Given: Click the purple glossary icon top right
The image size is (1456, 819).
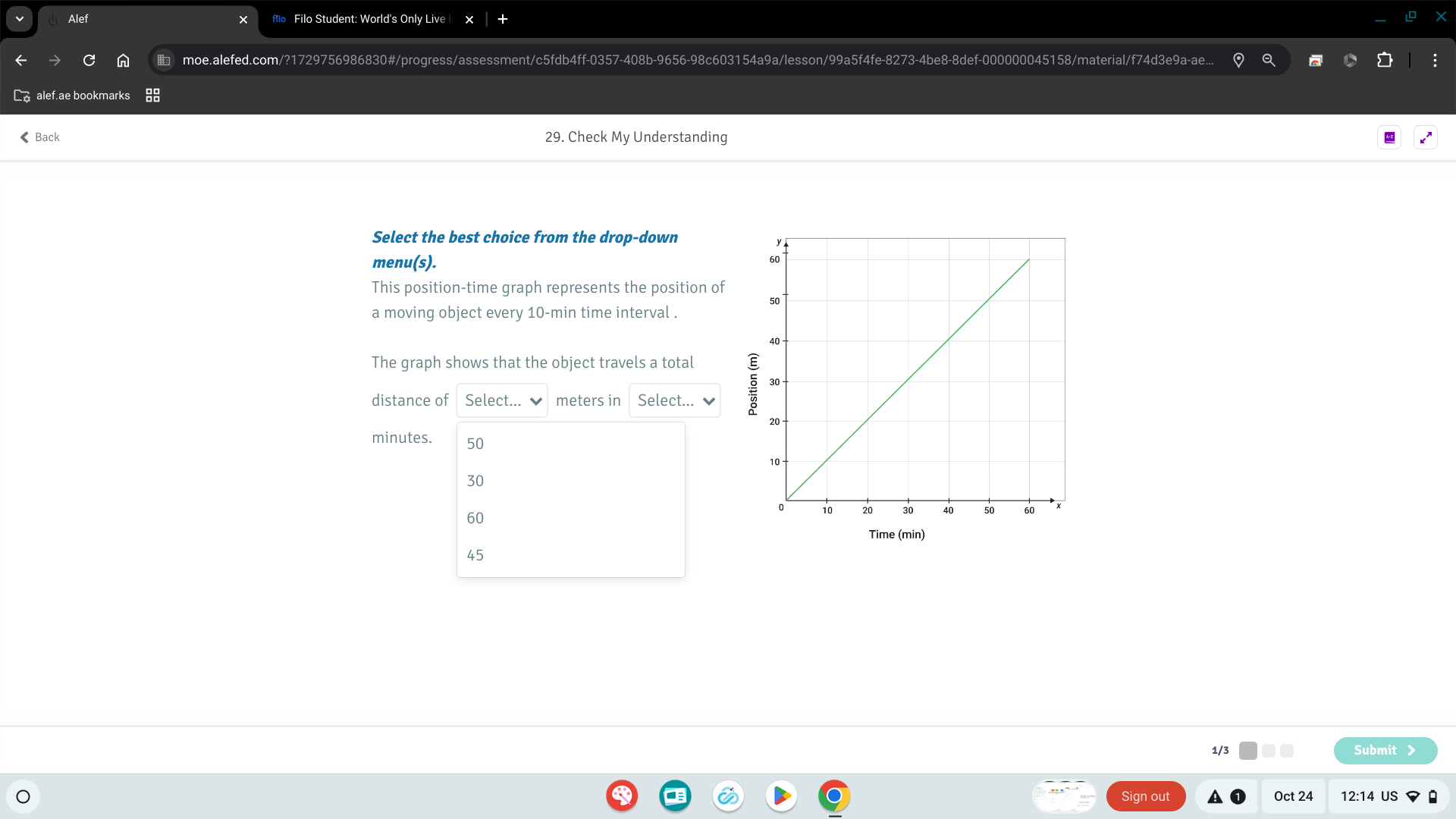Looking at the screenshot, I should point(1389,137).
